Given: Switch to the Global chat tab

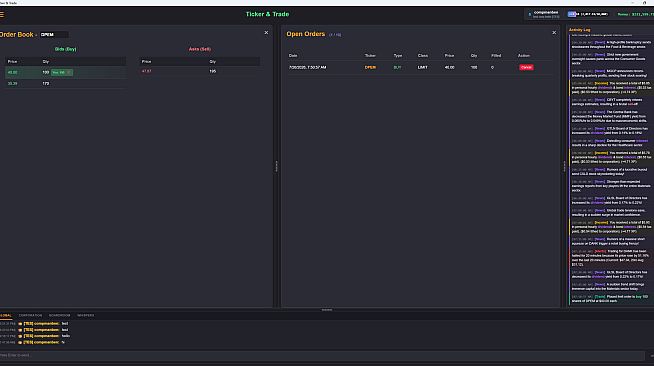Looking at the screenshot, I should coord(5,316).
